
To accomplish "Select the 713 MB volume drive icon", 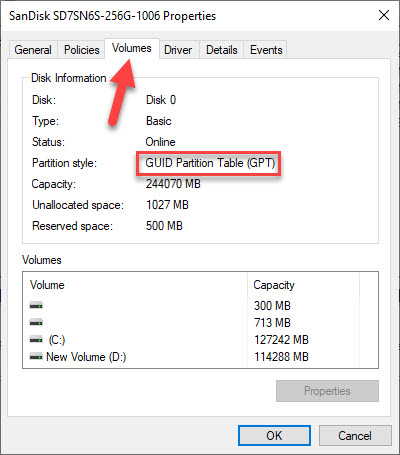I will [36, 322].
